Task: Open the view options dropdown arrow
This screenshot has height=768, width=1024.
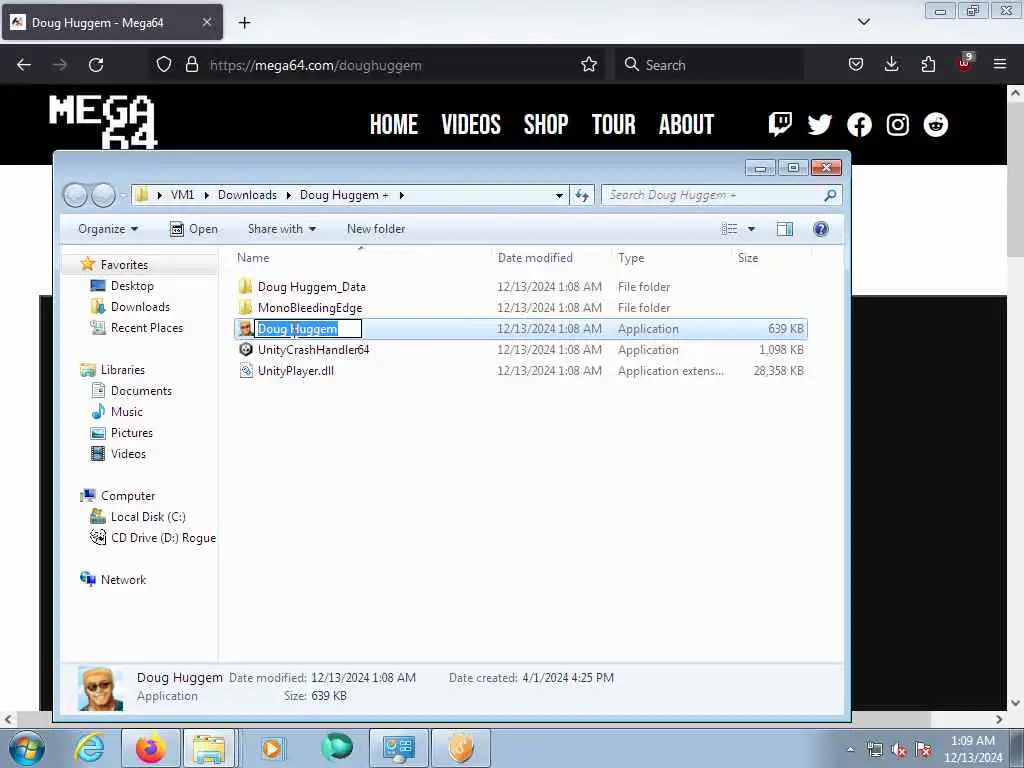Action: (751, 229)
